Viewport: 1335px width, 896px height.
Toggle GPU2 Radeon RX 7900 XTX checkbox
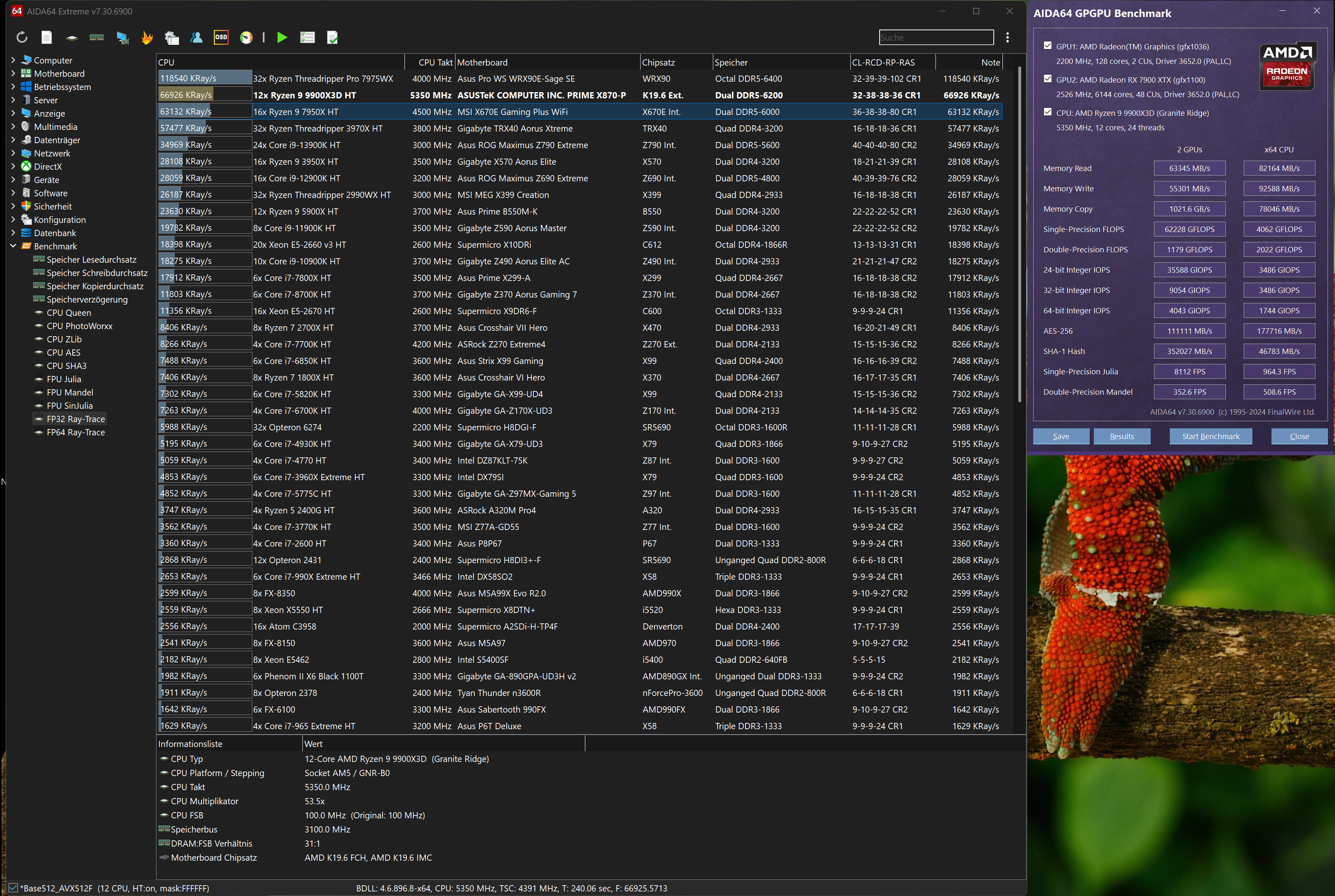1048,79
